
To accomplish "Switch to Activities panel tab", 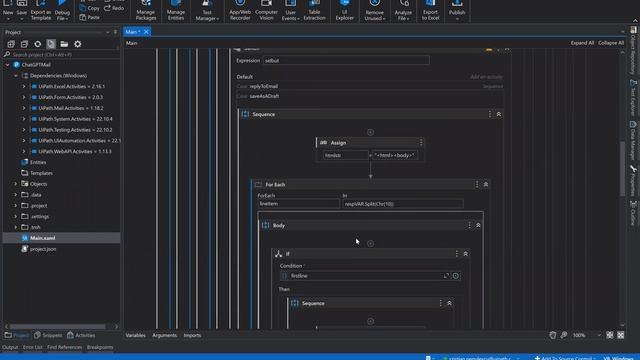I will tap(81, 335).
